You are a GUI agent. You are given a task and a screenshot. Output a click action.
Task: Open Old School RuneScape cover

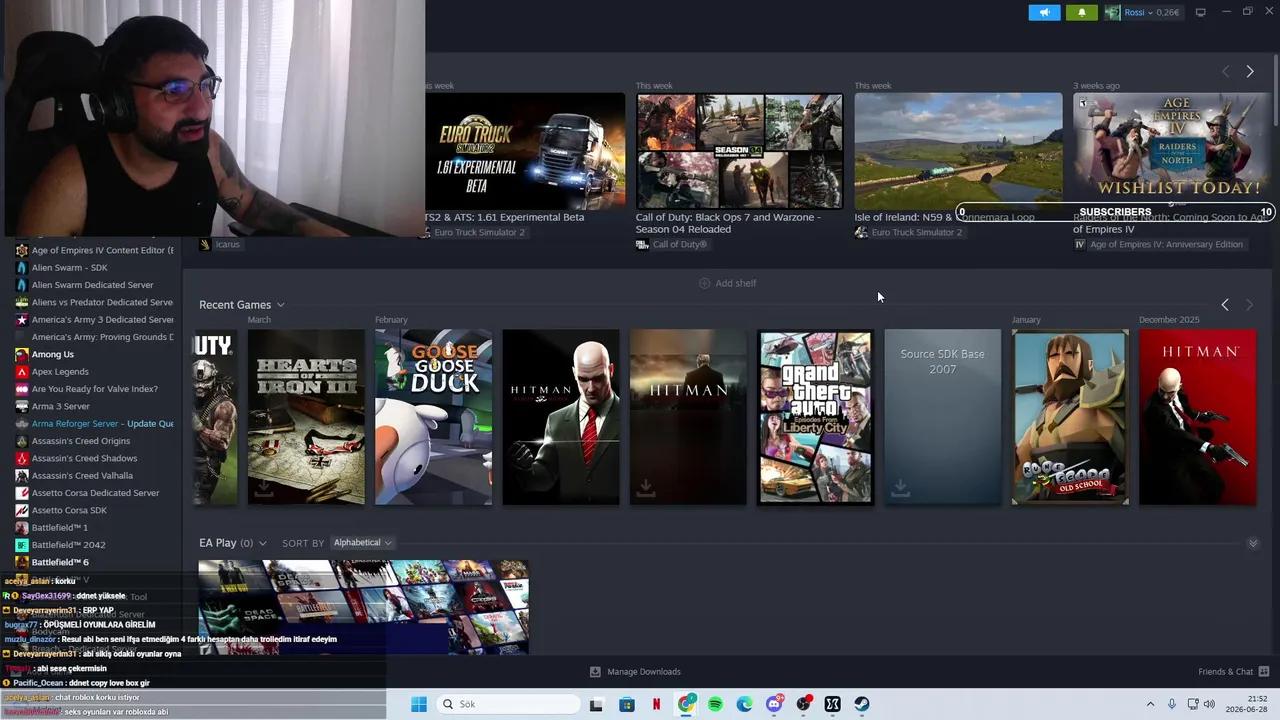coord(1070,417)
